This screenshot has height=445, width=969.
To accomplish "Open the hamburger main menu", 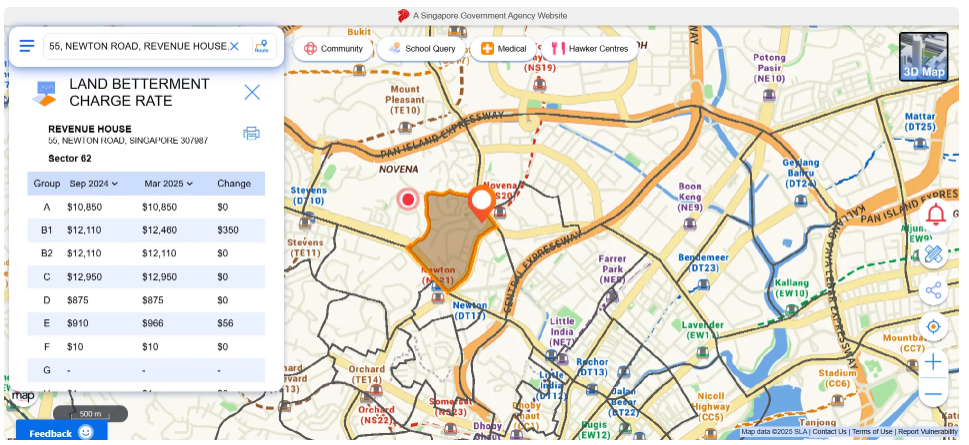I will point(27,46).
